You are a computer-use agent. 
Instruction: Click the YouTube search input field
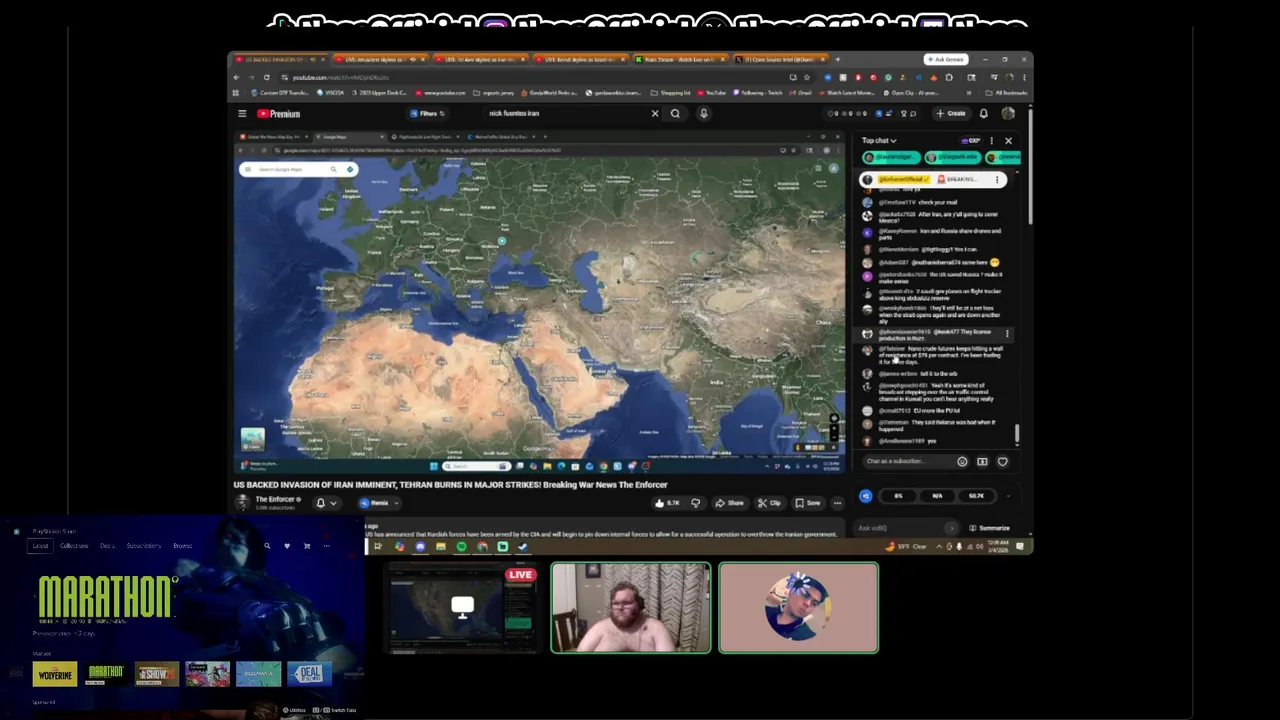point(565,114)
